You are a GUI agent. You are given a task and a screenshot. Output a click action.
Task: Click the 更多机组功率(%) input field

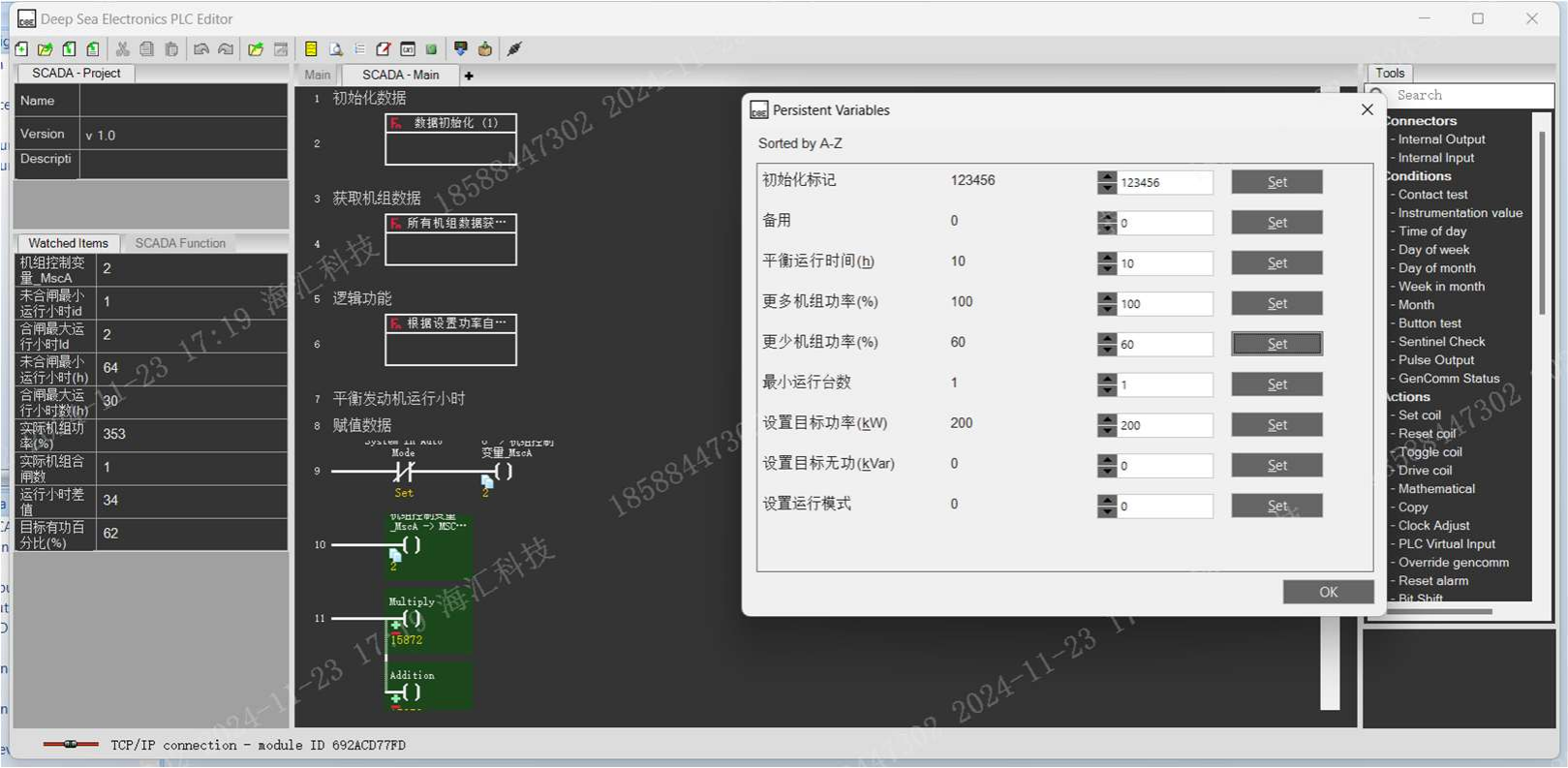coord(1165,304)
